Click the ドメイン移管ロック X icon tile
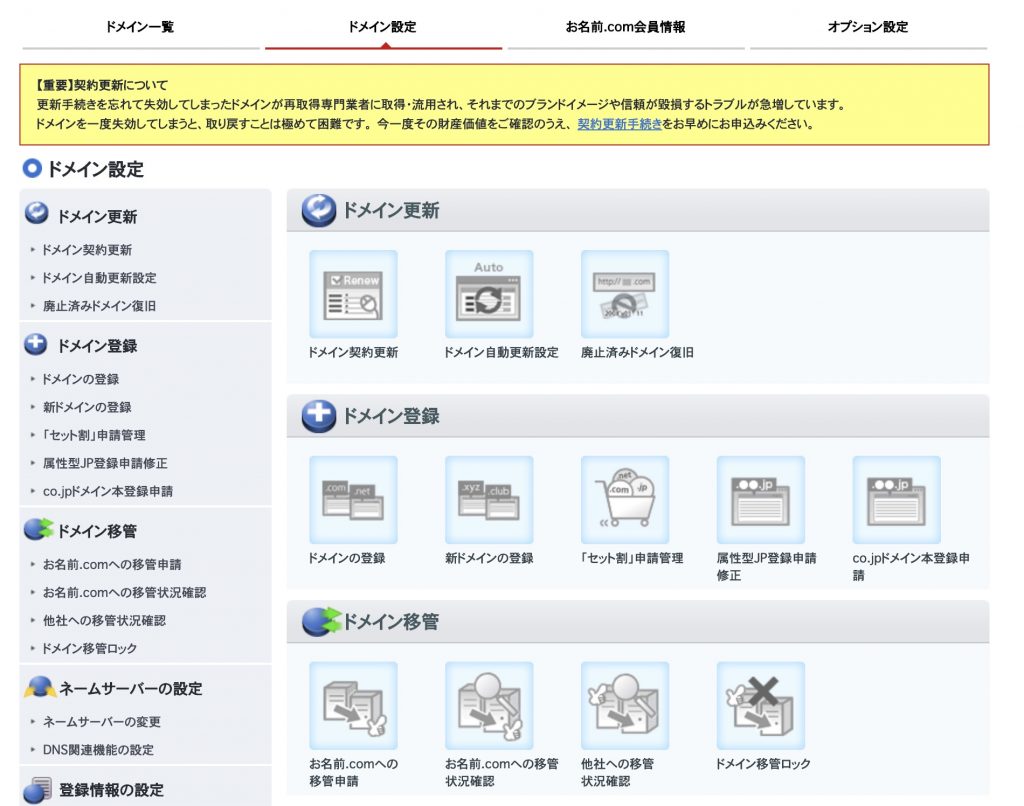1024x806 pixels. (x=761, y=705)
